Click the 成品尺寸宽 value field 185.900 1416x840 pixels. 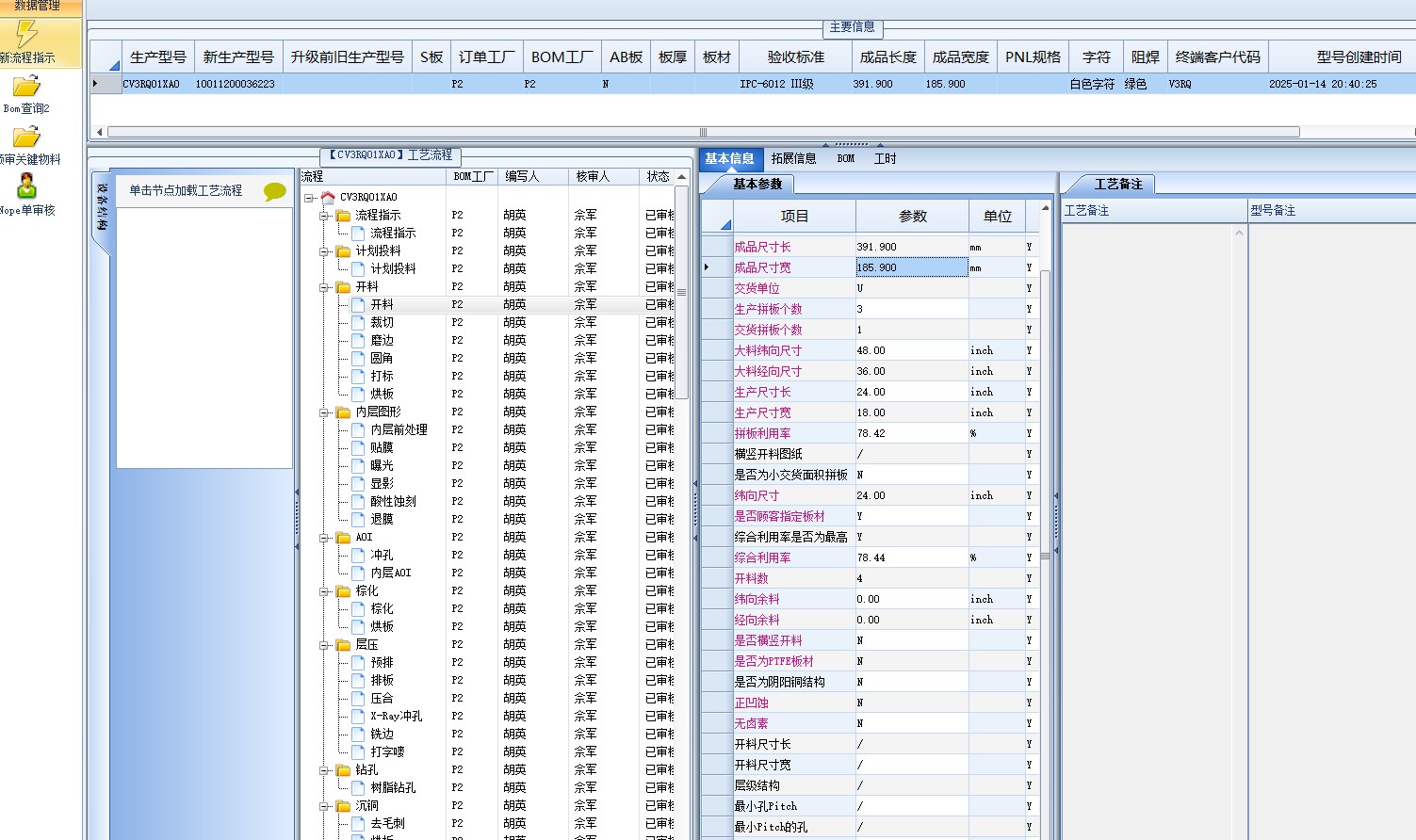pos(912,268)
